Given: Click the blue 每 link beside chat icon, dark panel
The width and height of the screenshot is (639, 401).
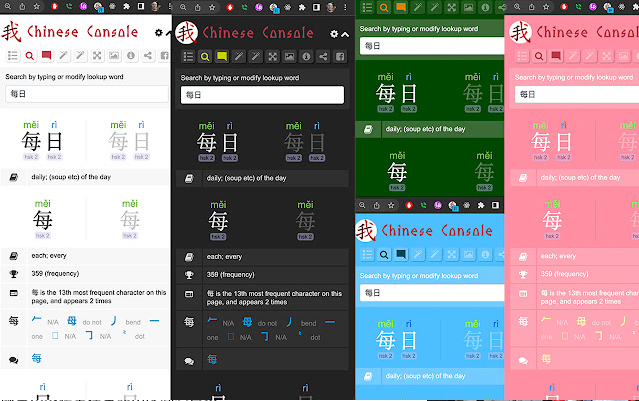Looking at the screenshot, I should click(212, 359).
